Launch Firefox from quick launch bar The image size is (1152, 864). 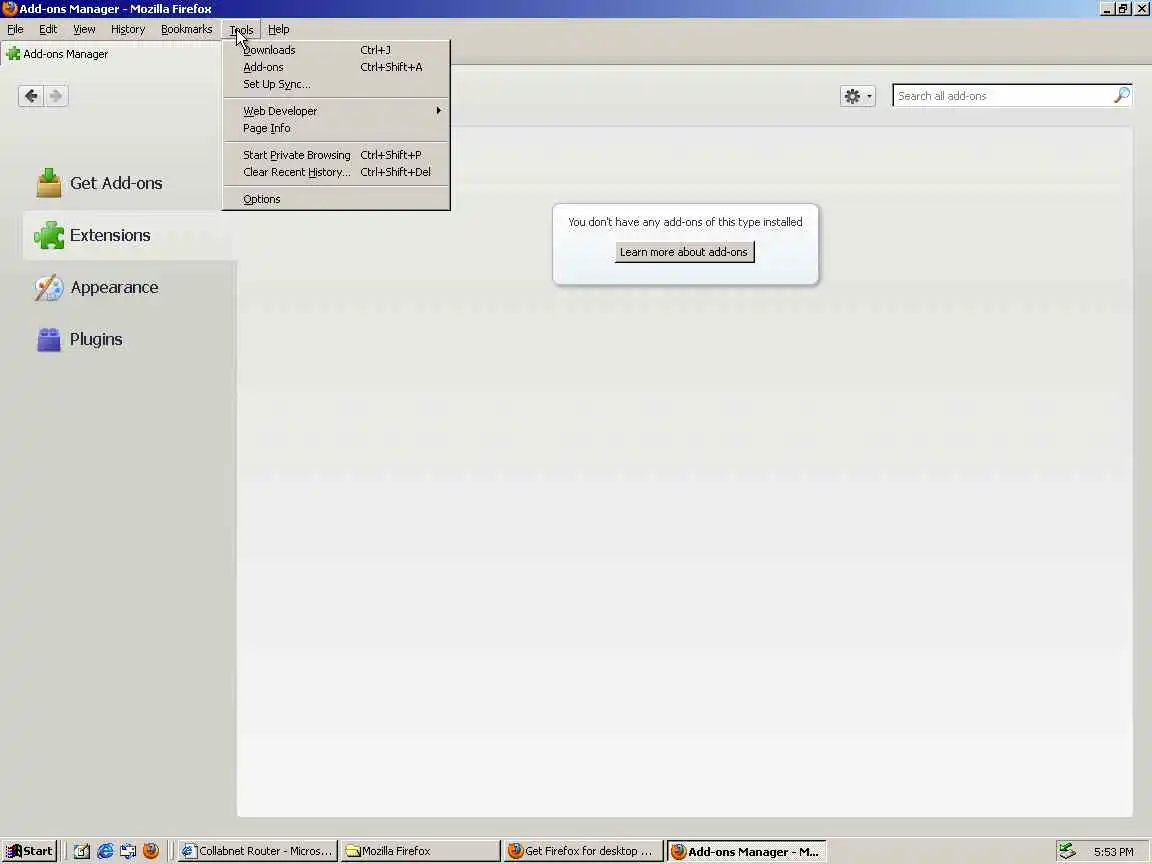click(151, 851)
